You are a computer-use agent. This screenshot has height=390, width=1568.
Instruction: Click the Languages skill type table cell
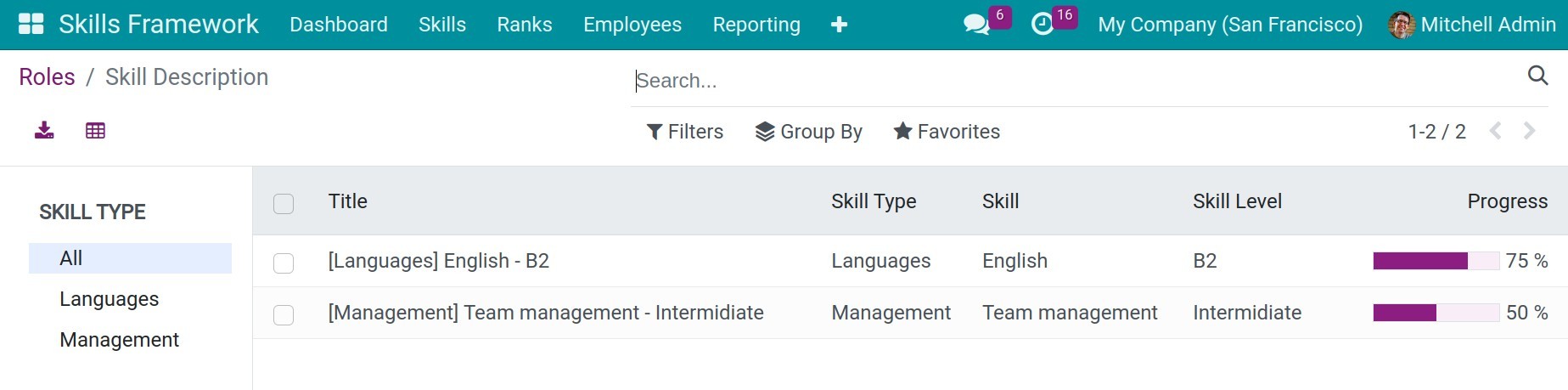pyautogui.click(x=881, y=261)
